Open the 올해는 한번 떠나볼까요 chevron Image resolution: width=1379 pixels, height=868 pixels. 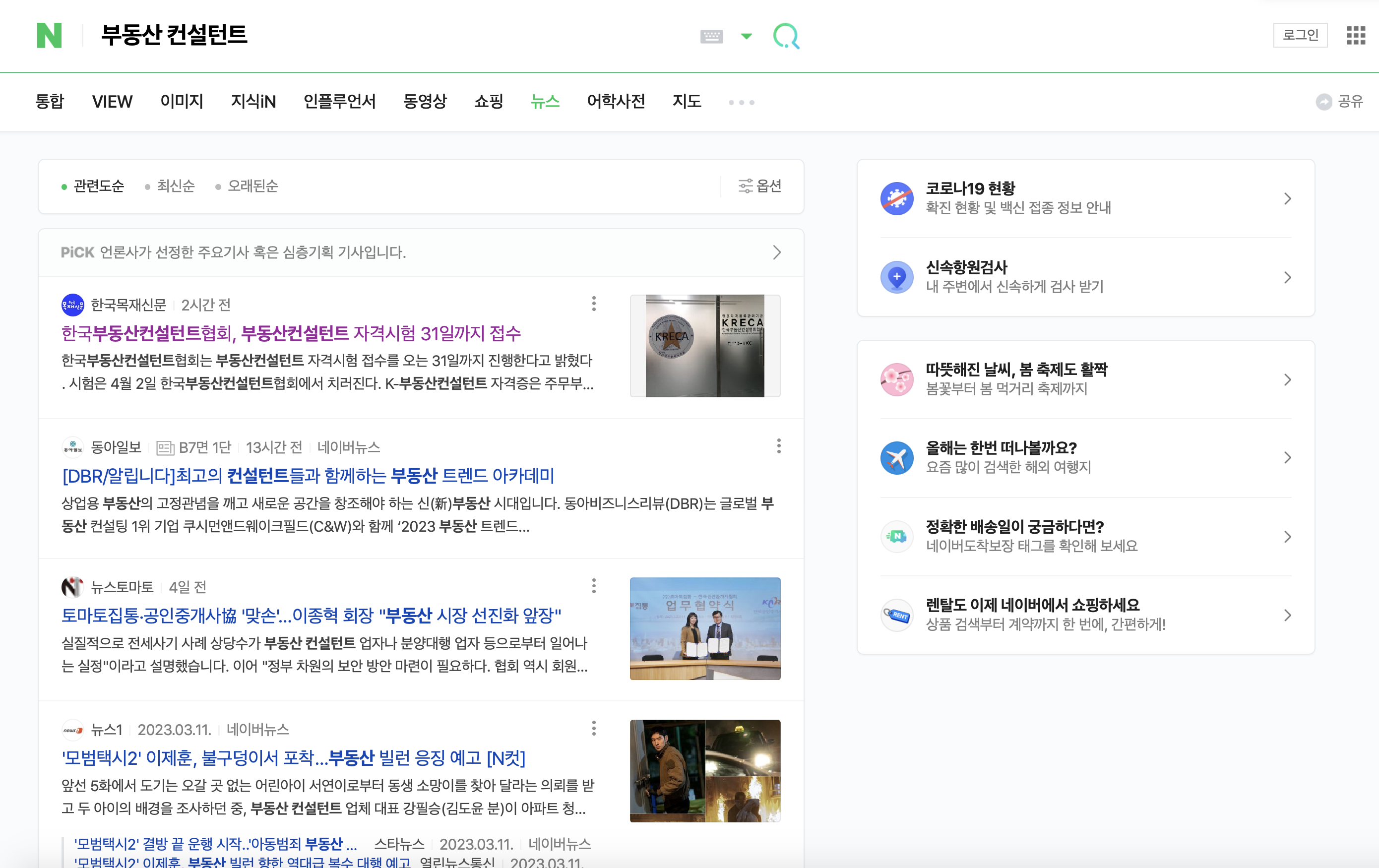1287,458
